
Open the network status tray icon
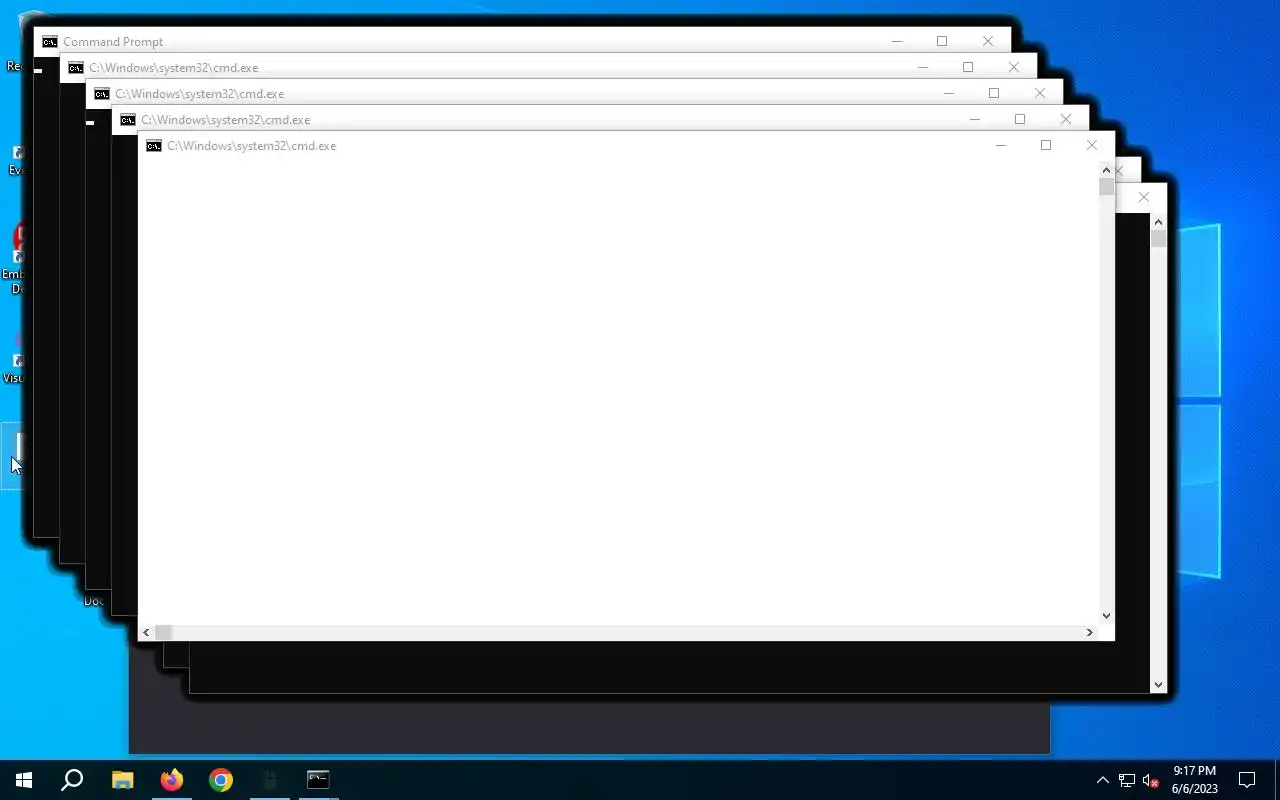[x=1127, y=780]
